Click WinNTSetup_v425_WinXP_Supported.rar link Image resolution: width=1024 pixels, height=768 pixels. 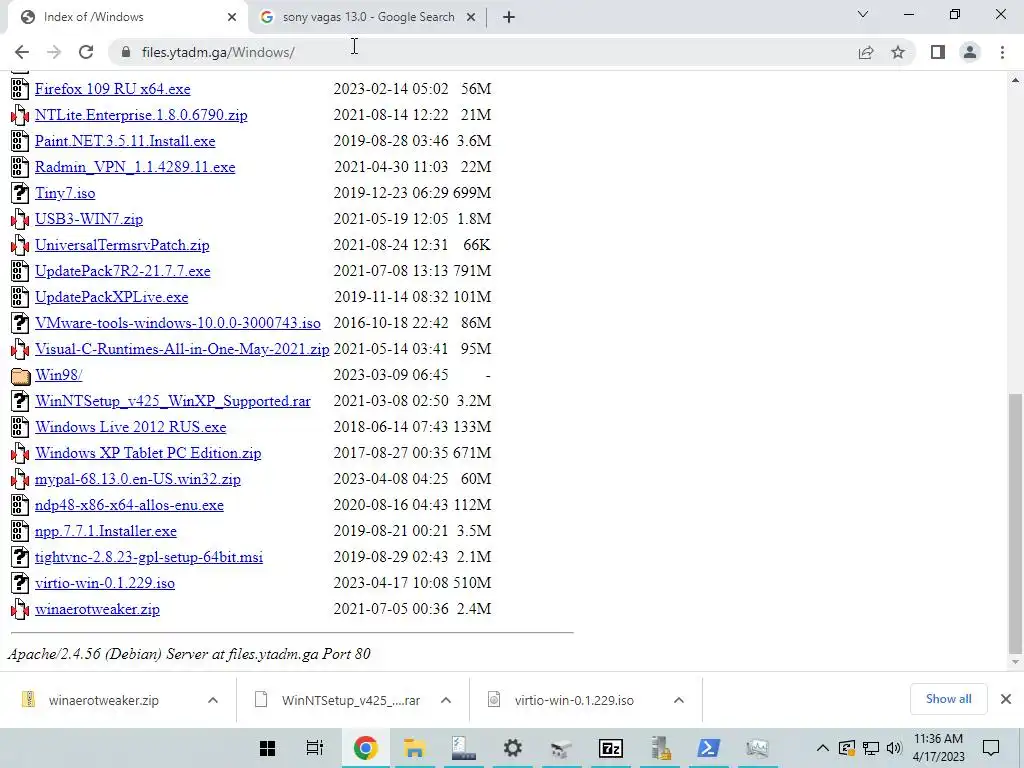click(x=173, y=401)
